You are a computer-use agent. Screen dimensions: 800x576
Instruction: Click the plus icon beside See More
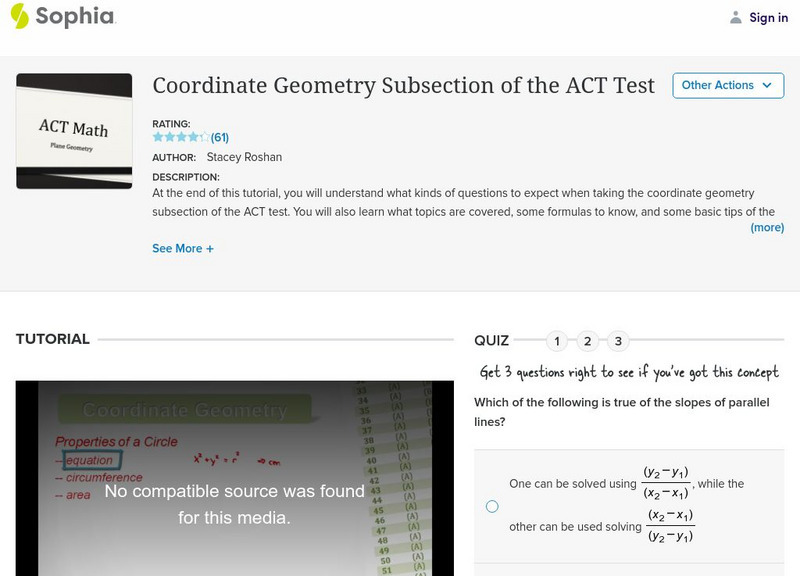tap(210, 248)
